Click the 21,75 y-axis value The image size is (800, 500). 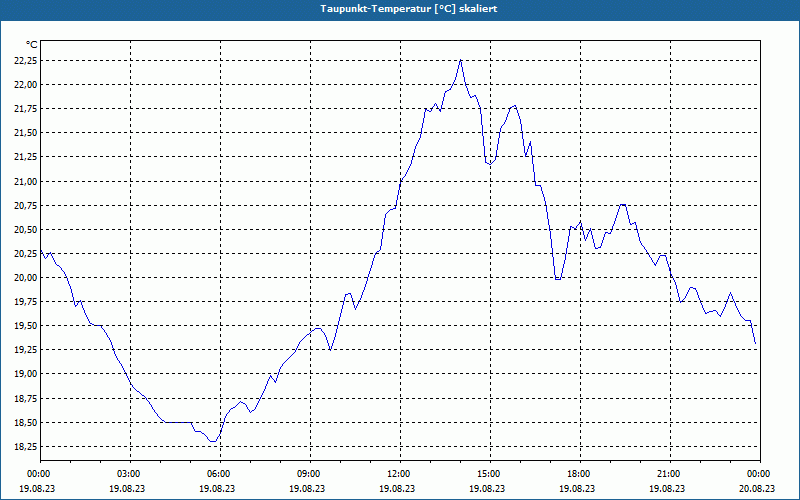(25, 109)
